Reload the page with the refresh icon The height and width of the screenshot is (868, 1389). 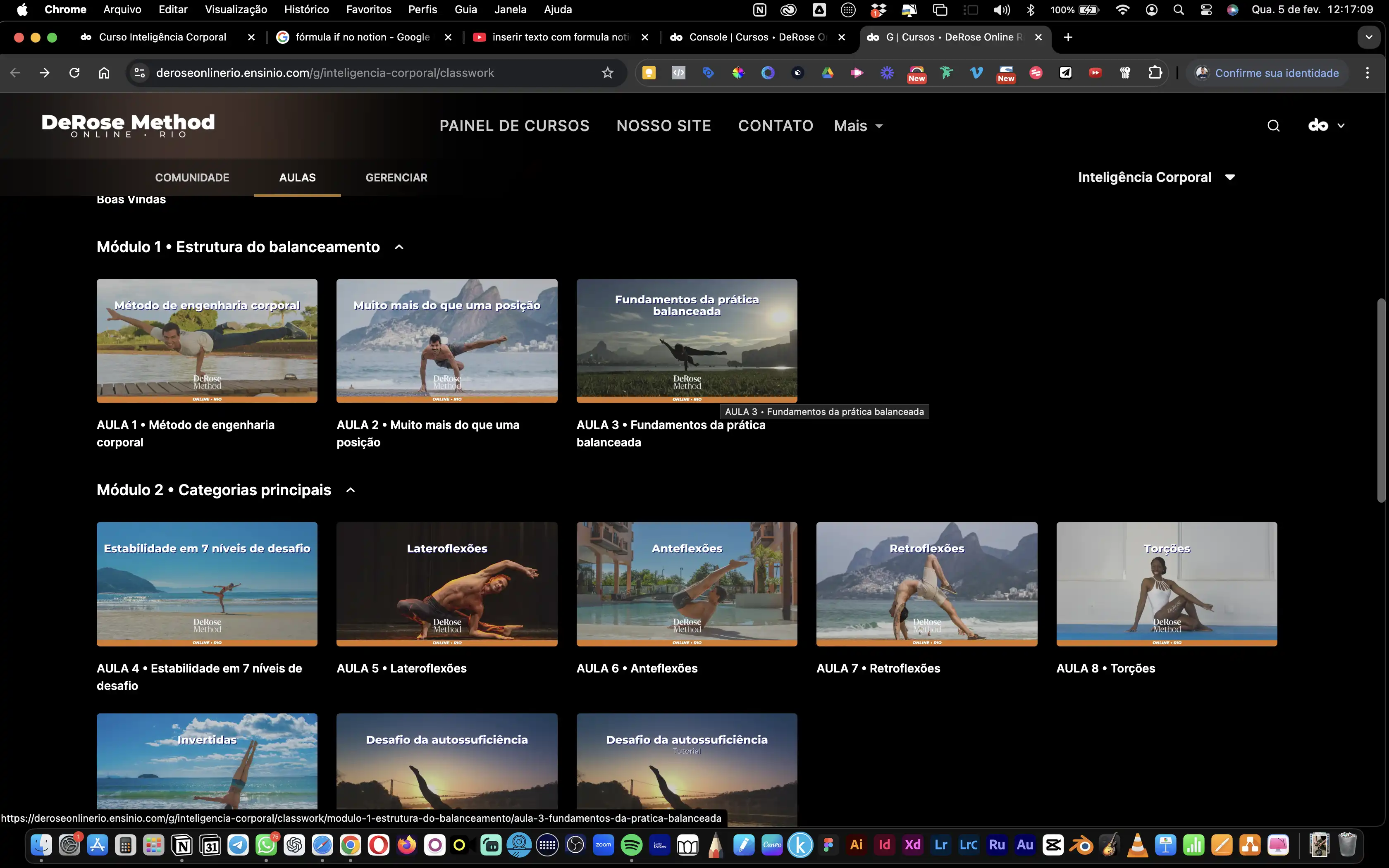[74, 73]
